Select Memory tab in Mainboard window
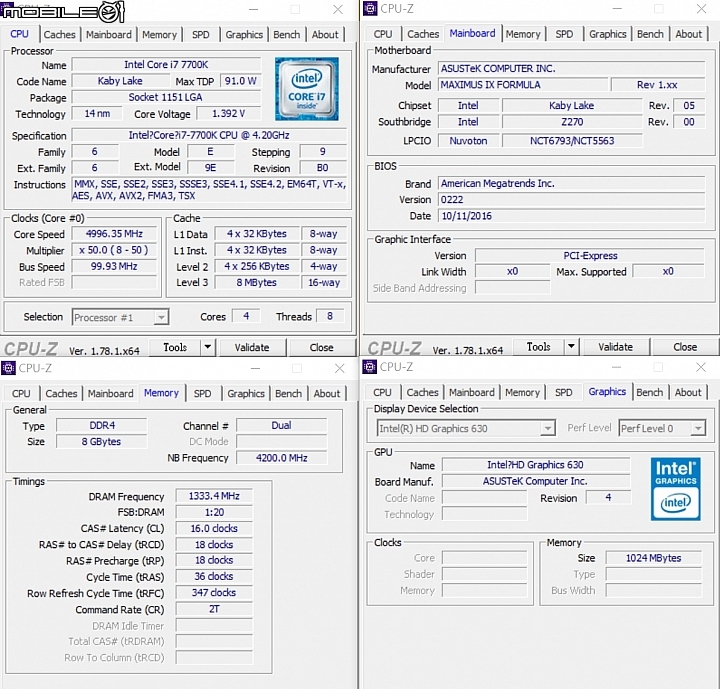The width and height of the screenshot is (720, 689). point(523,34)
